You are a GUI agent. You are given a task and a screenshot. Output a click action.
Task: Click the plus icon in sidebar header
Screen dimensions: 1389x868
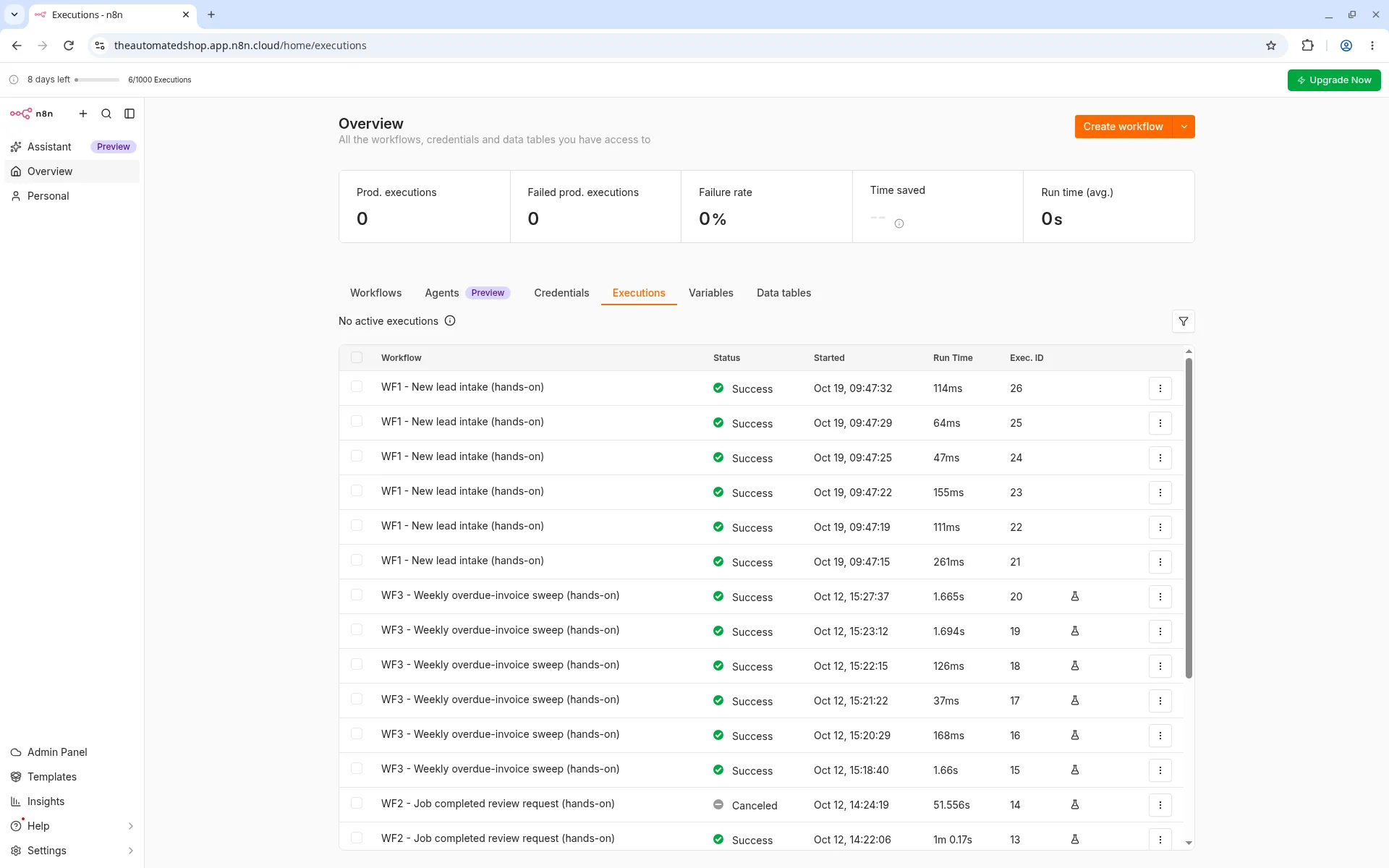[x=83, y=114]
